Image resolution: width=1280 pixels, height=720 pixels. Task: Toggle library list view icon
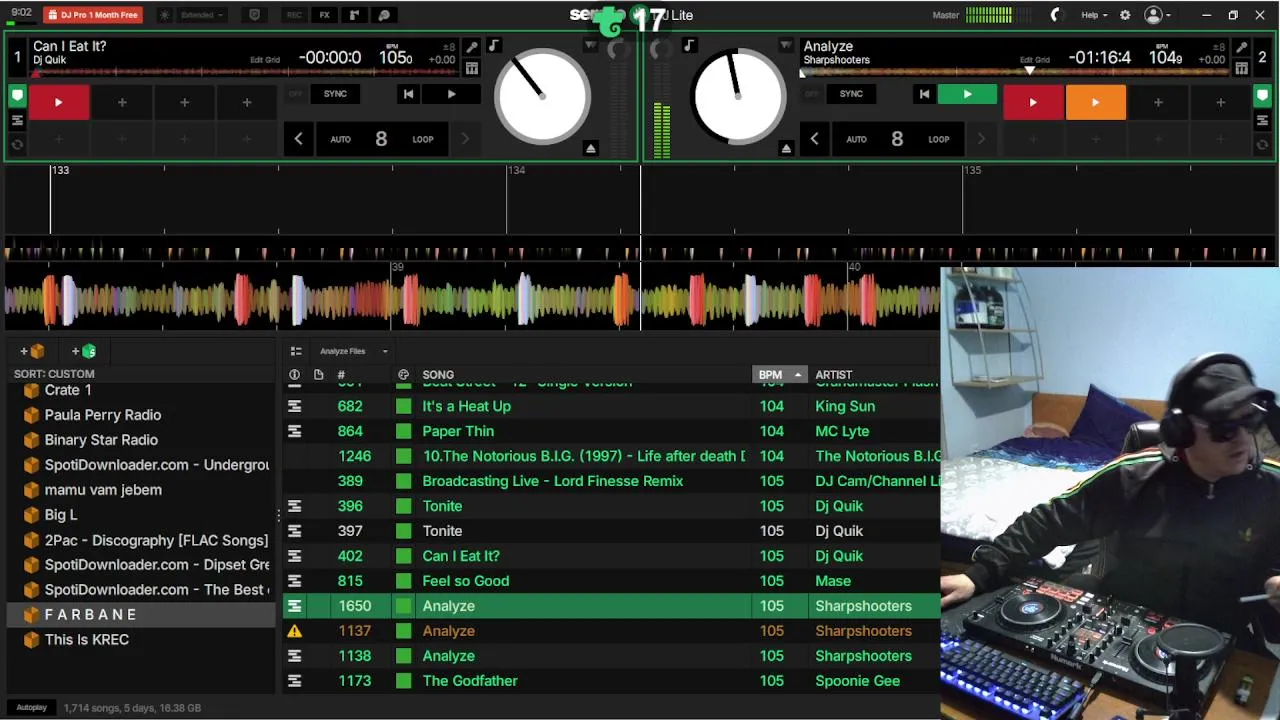tap(296, 351)
